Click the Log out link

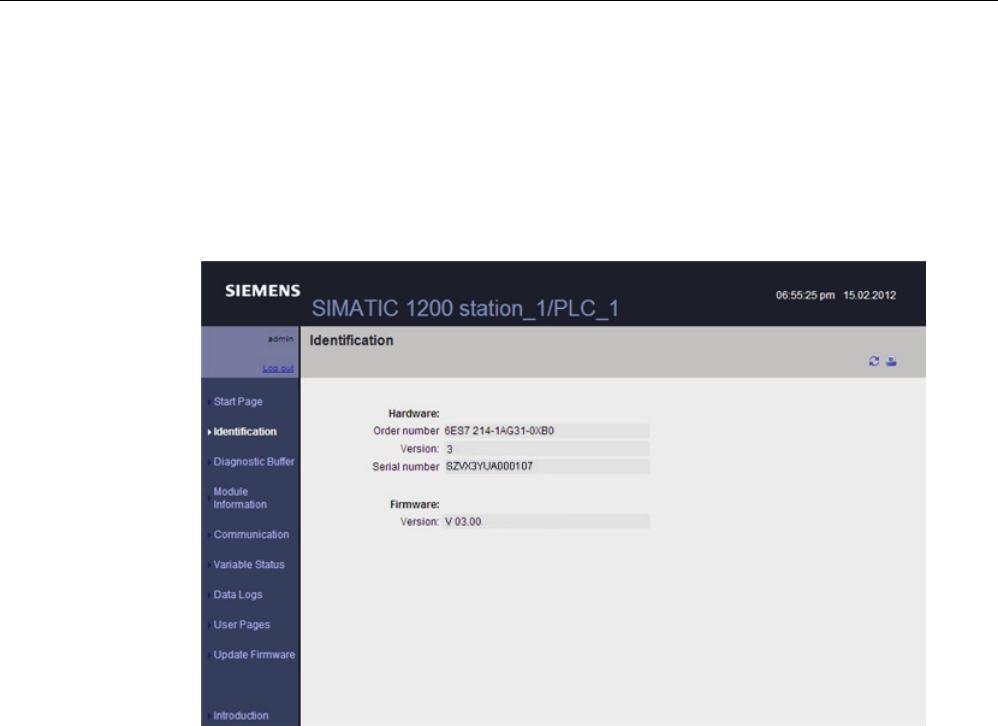tap(278, 368)
